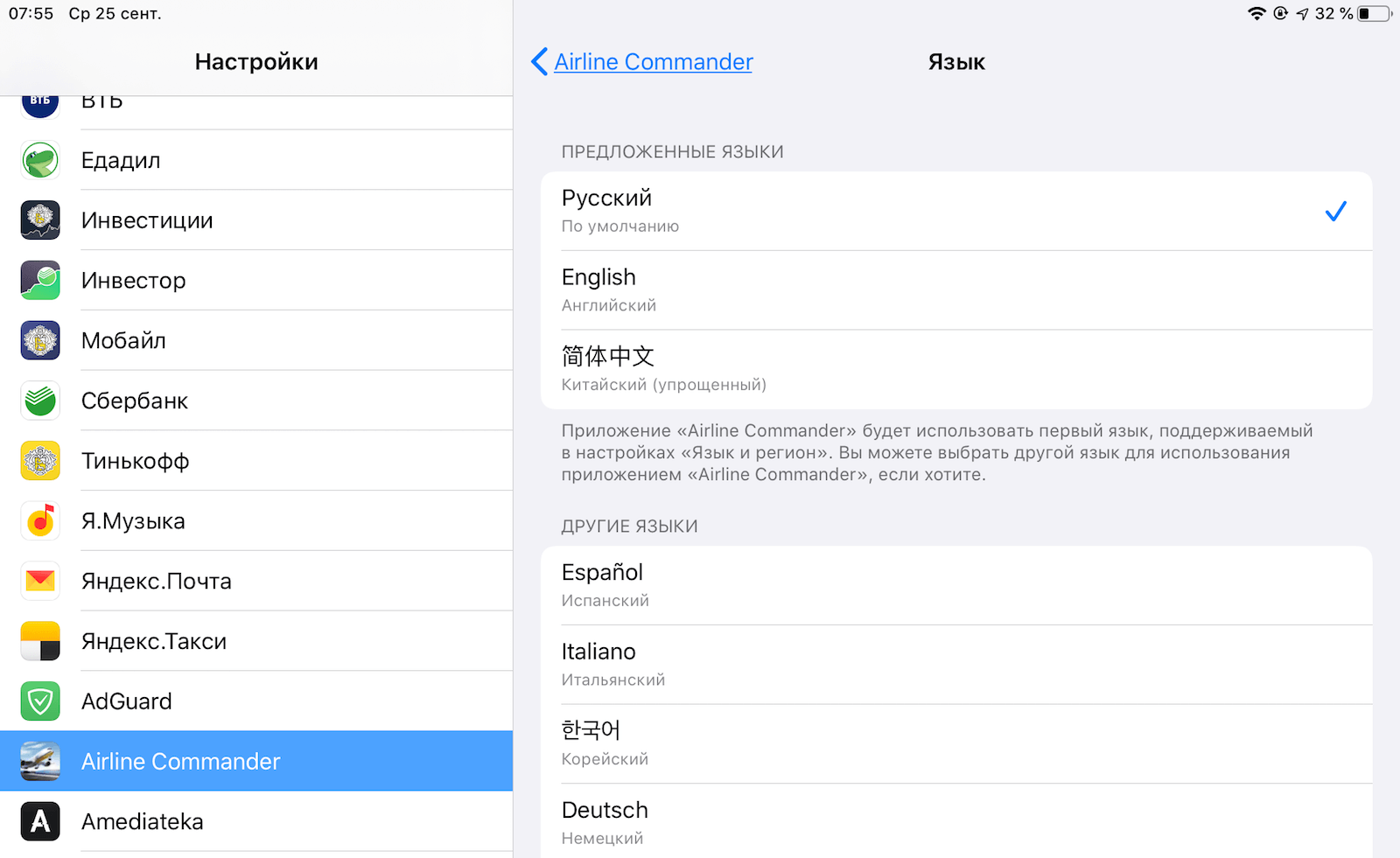This screenshot has height=858, width=1400.
Task: Go back to Airline Commander link
Action: pyautogui.click(x=653, y=62)
